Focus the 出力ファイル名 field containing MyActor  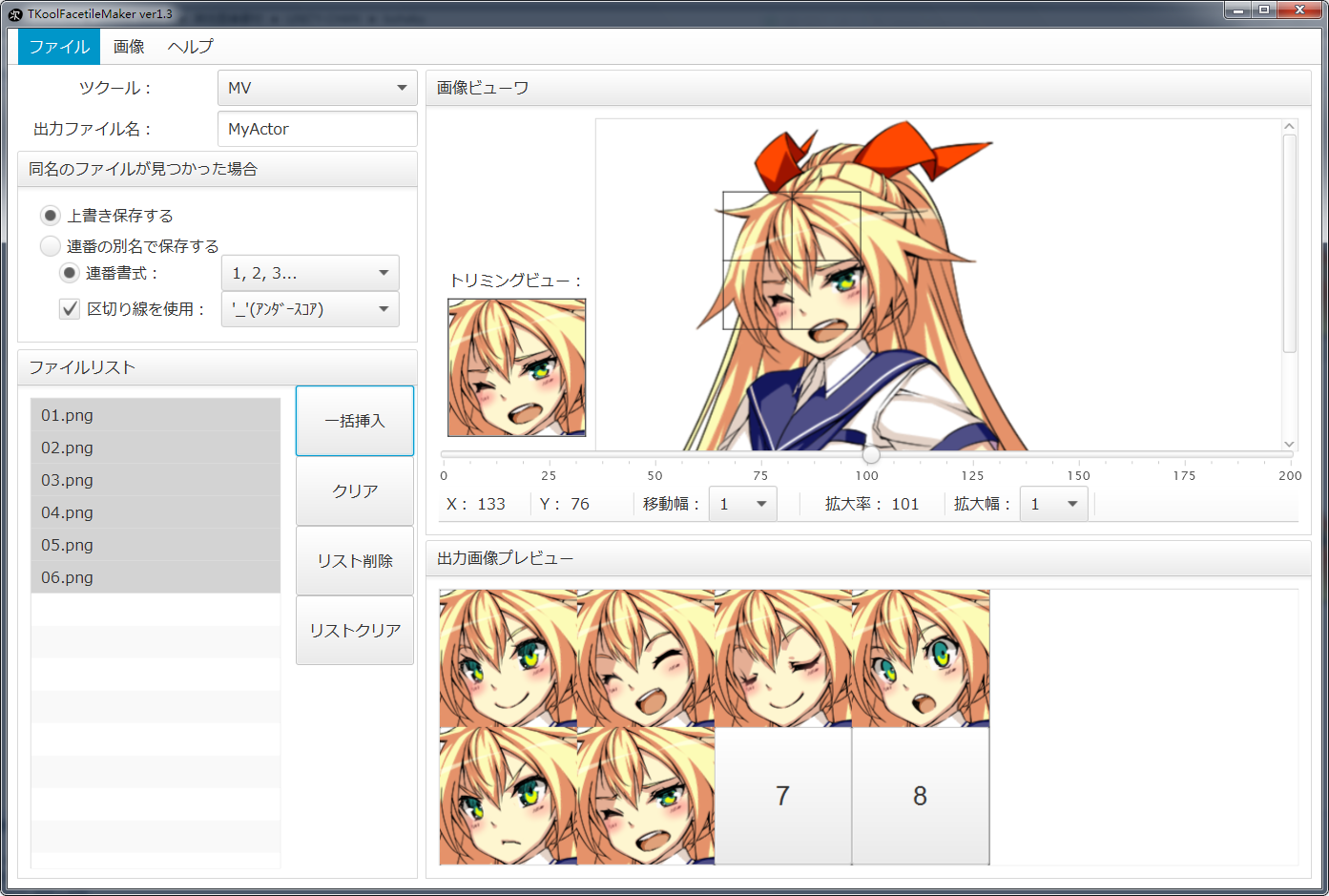coord(318,129)
